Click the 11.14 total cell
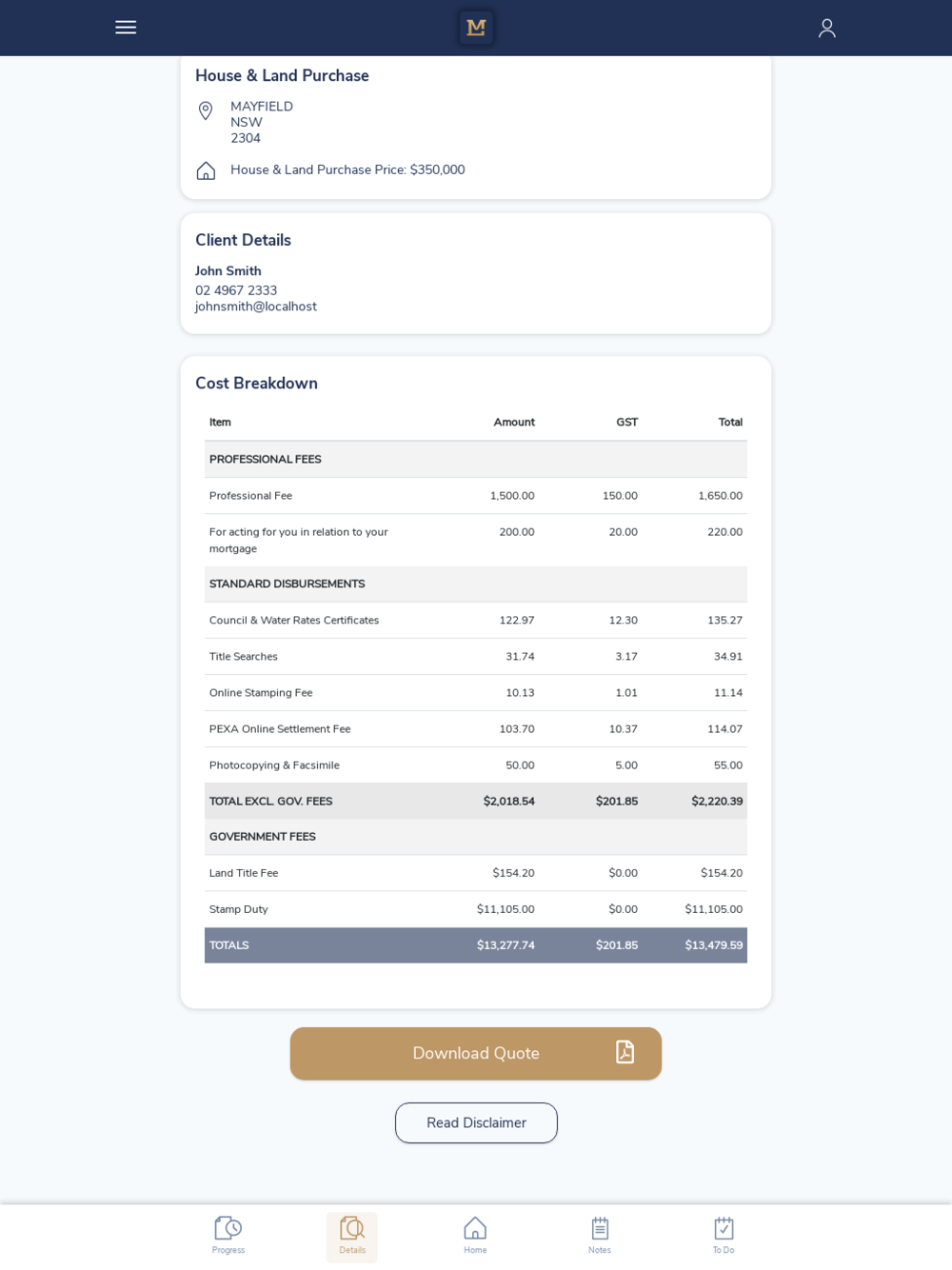The height and width of the screenshot is (1270, 952). [728, 692]
